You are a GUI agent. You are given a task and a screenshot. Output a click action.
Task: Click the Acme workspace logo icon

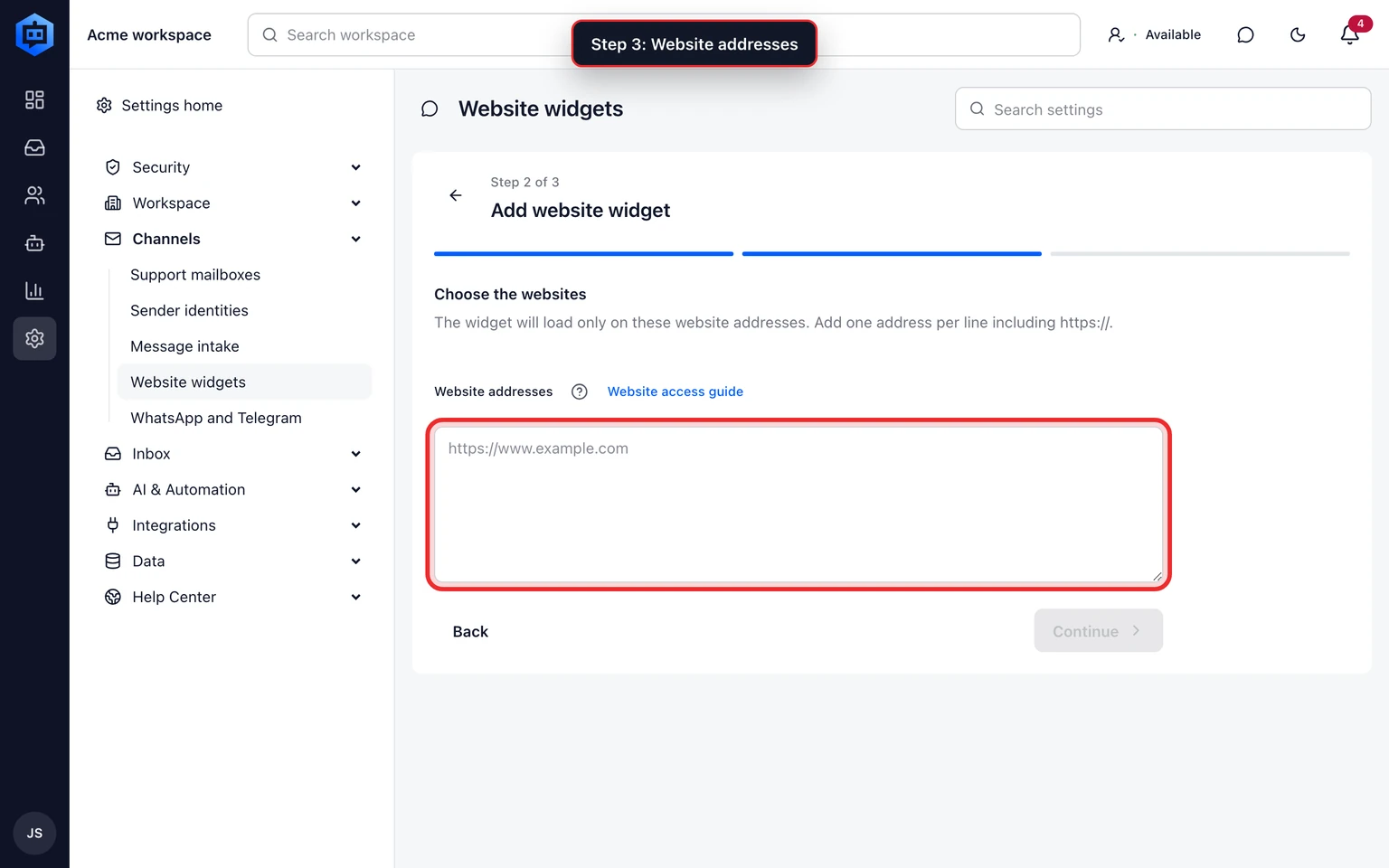[34, 34]
